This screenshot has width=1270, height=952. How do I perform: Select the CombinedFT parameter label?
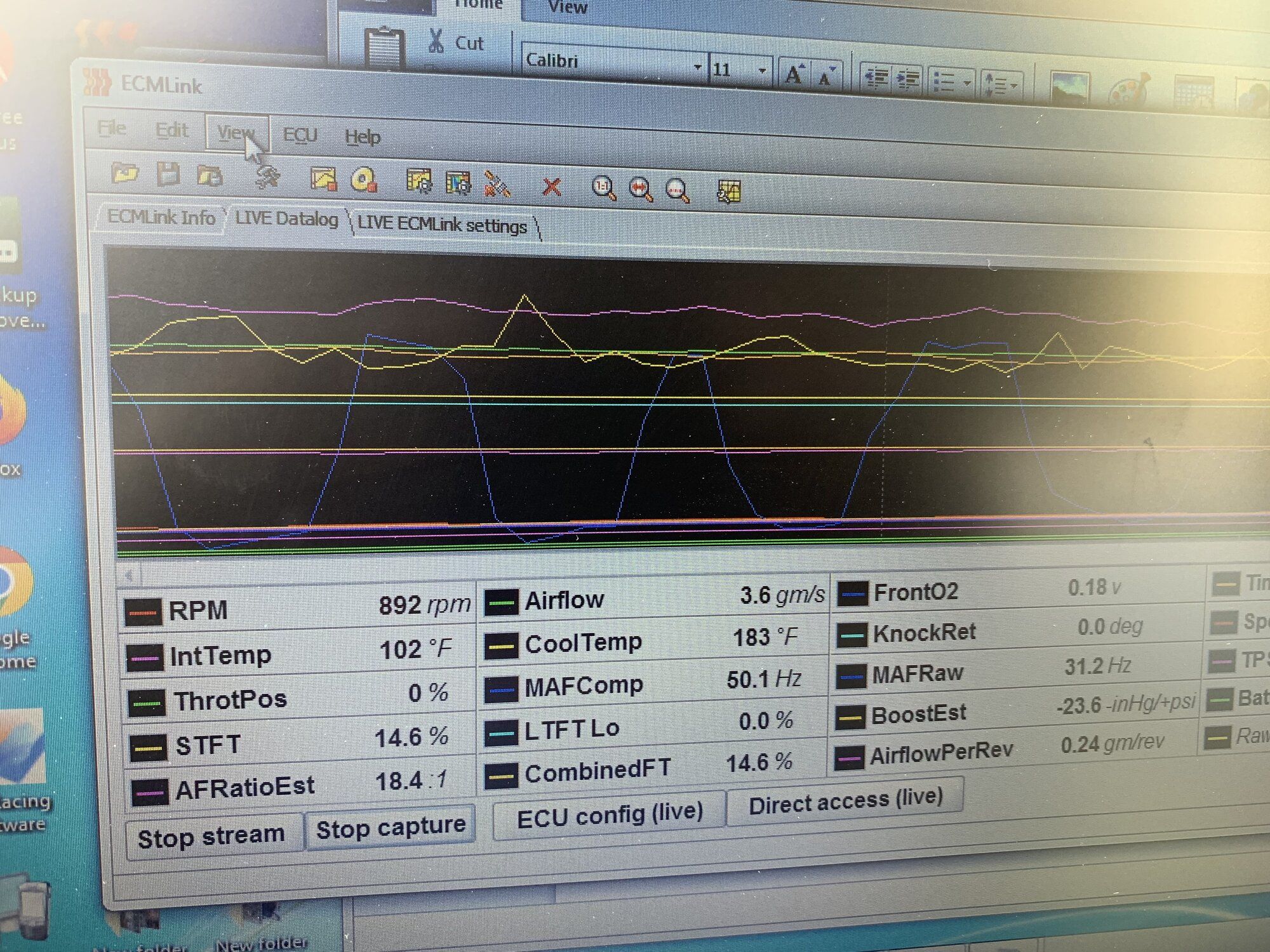pyautogui.click(x=598, y=772)
